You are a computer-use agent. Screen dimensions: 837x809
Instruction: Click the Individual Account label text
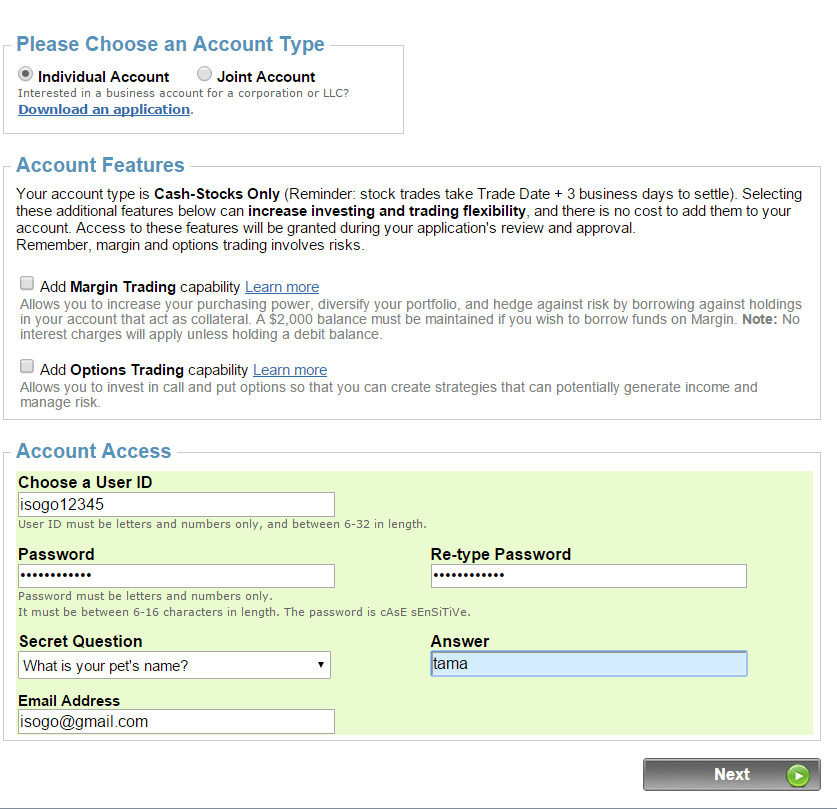pos(104,77)
